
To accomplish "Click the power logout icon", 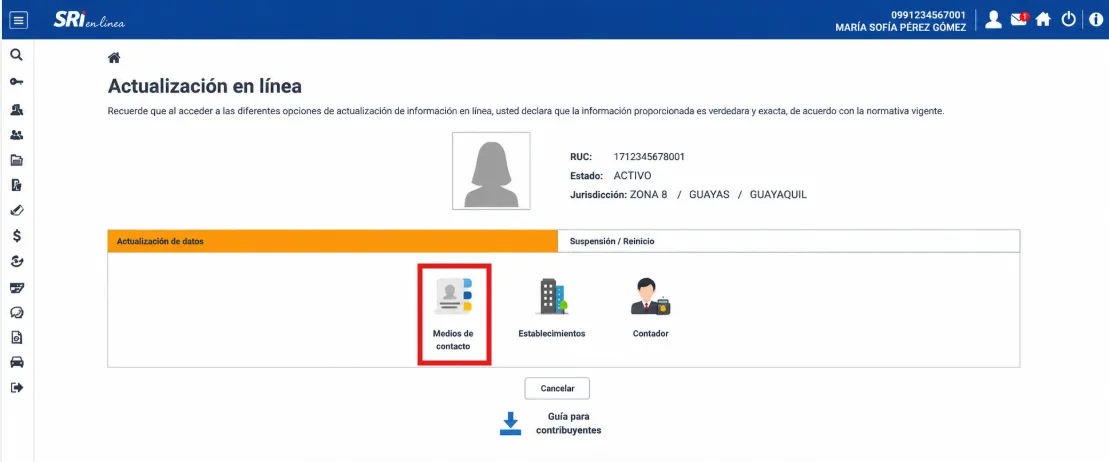I will [x=1068, y=20].
